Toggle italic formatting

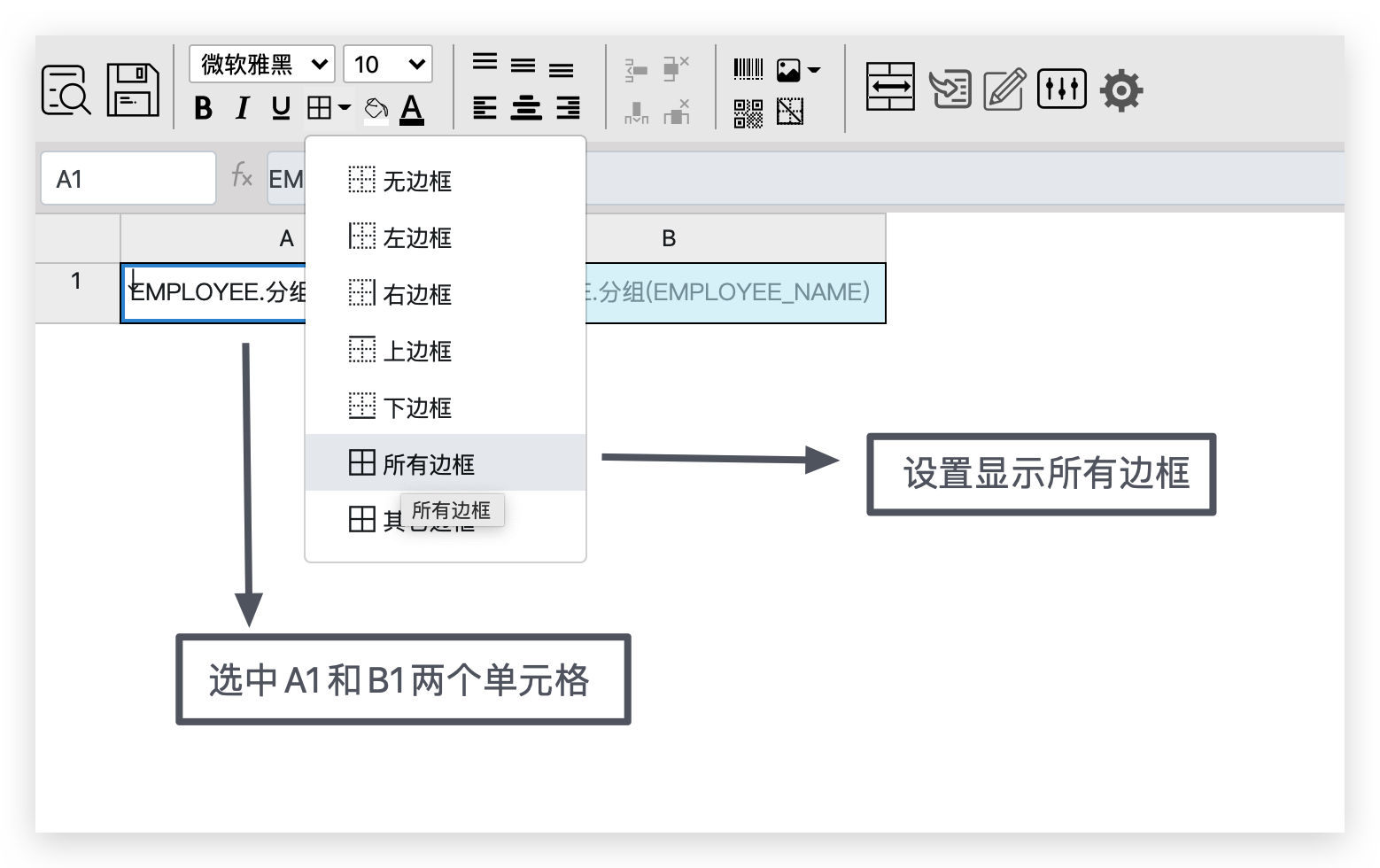(242, 108)
